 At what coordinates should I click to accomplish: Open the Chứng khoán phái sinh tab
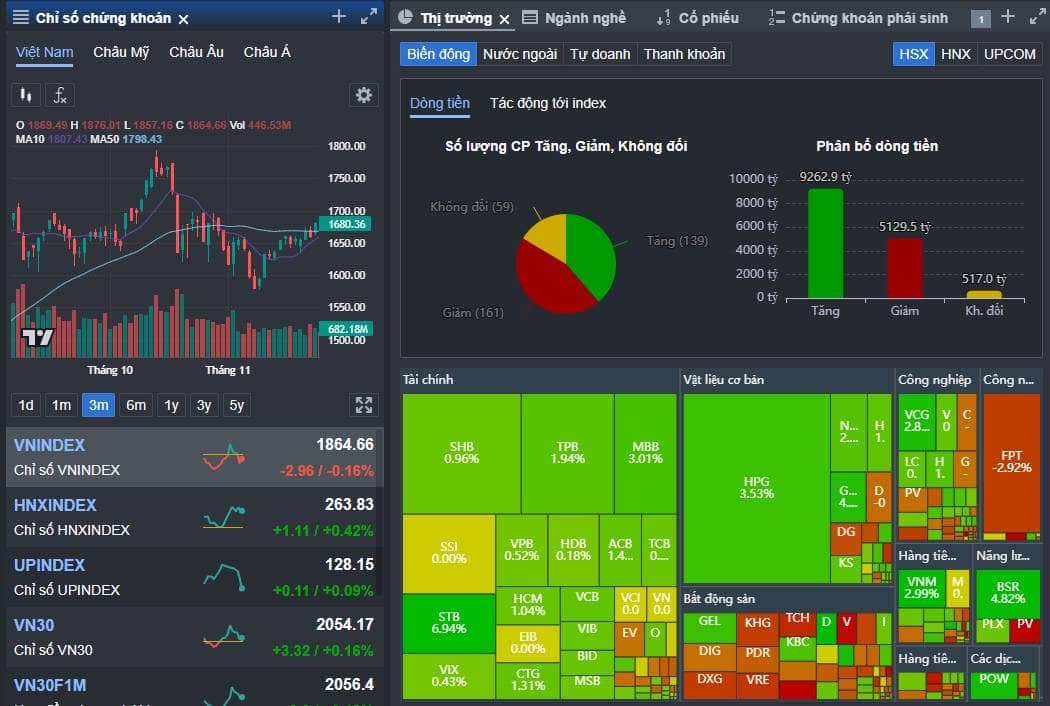coord(858,18)
